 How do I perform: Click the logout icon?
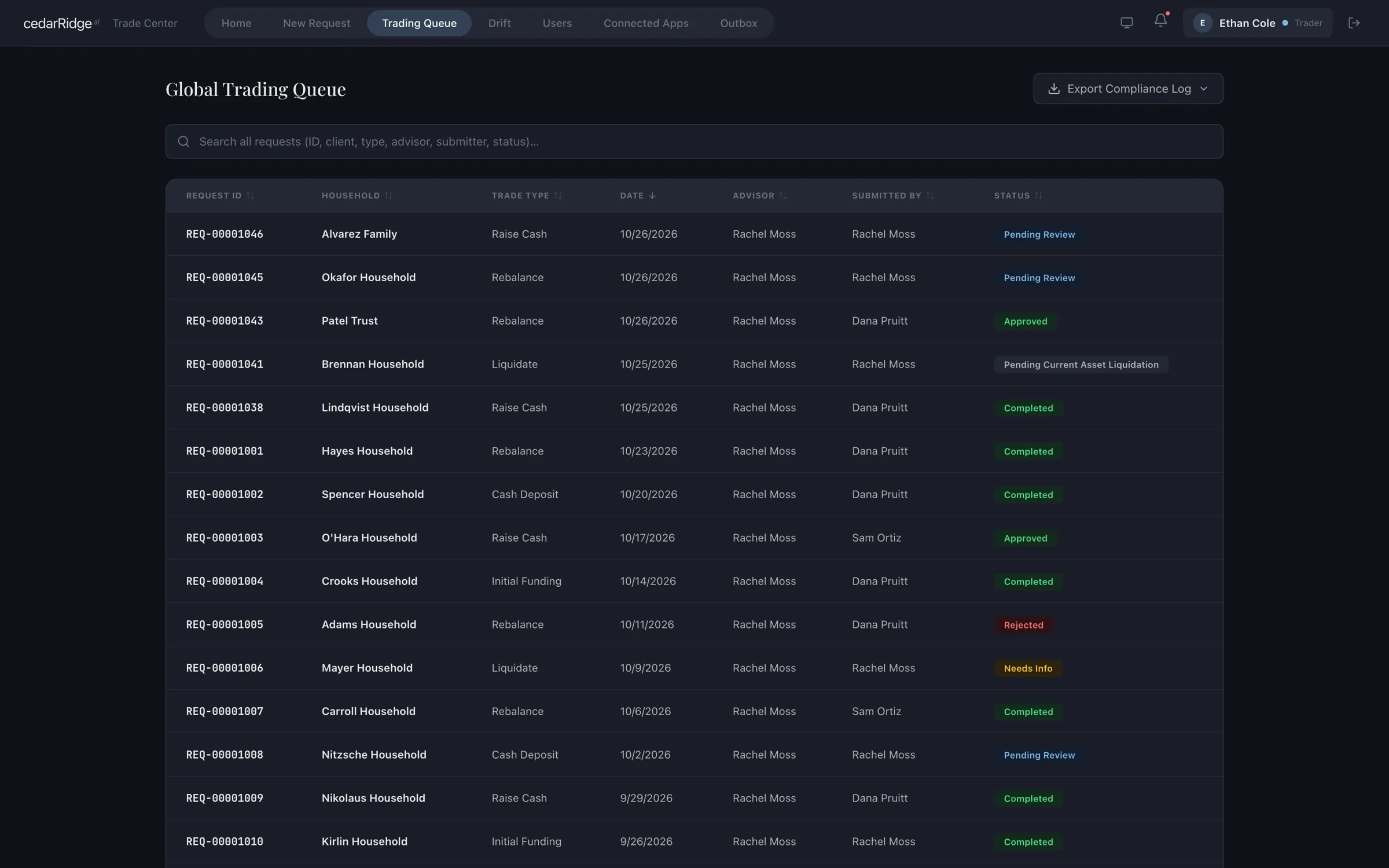tap(1354, 23)
